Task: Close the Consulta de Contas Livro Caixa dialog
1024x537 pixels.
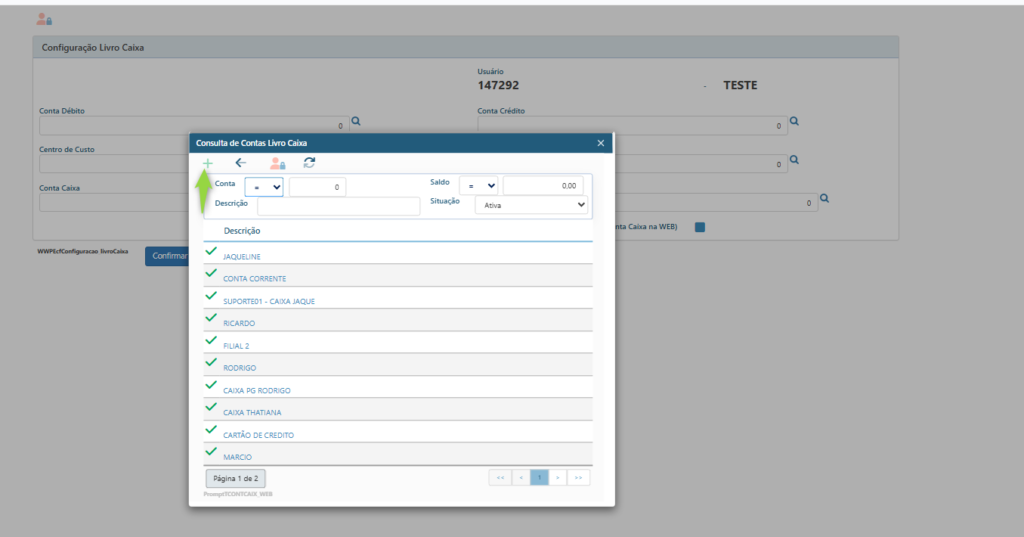Action: pos(601,143)
